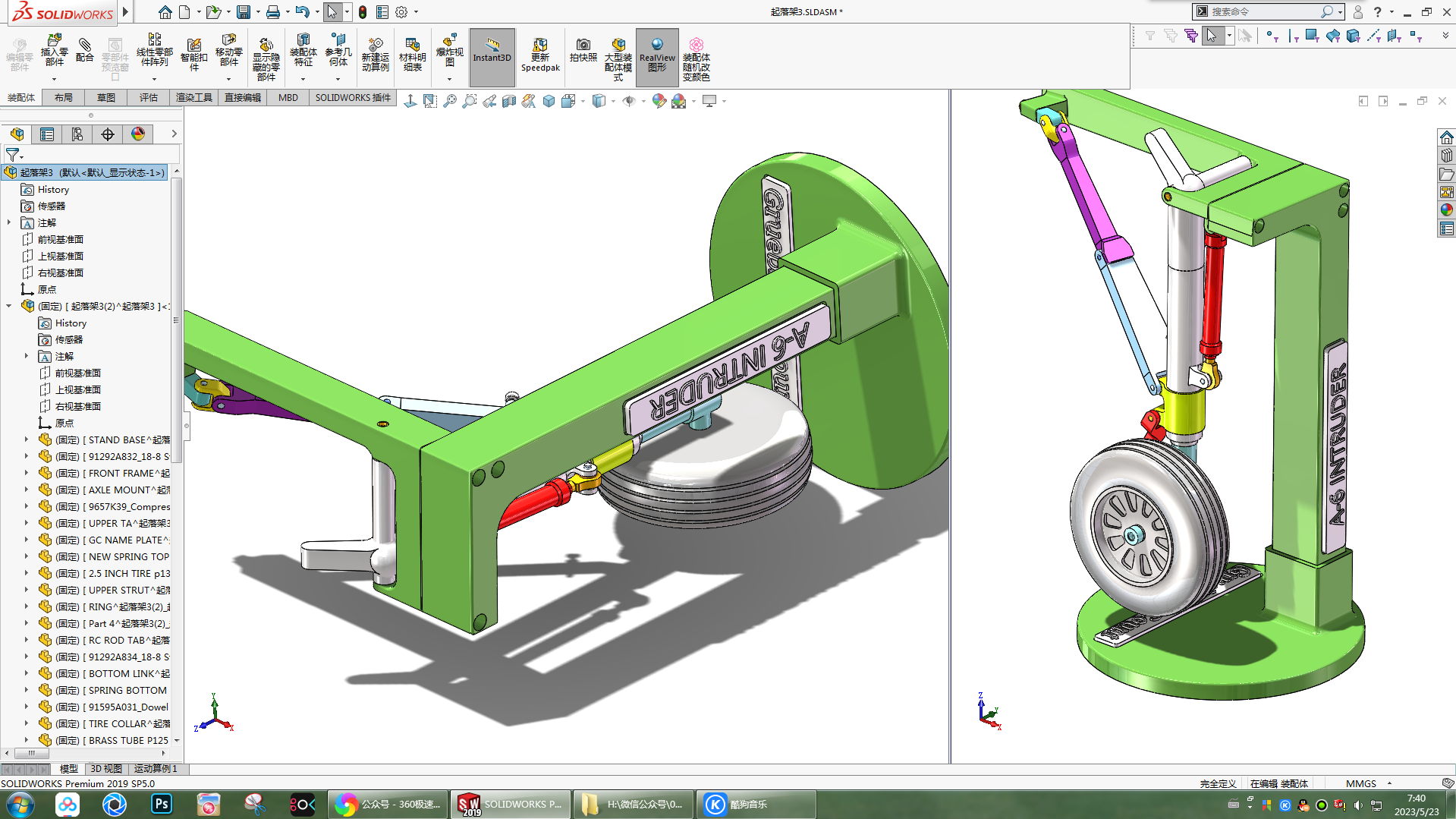
Task: Open Linear Component Pattern (线性零部件阵列)
Action: (x=154, y=50)
